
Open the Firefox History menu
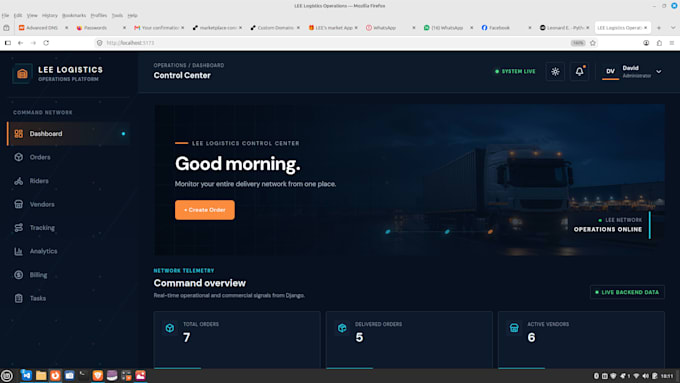tap(50, 15)
